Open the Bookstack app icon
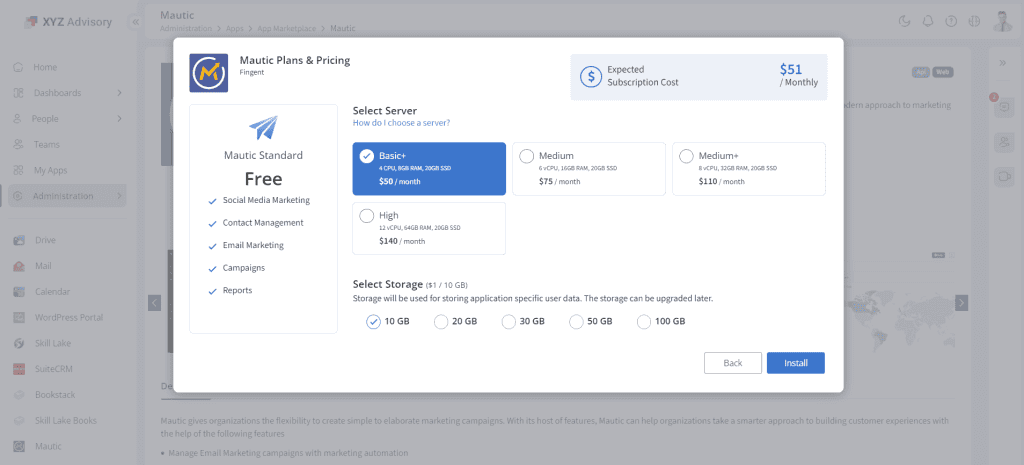The image size is (1024, 465). click(x=19, y=395)
